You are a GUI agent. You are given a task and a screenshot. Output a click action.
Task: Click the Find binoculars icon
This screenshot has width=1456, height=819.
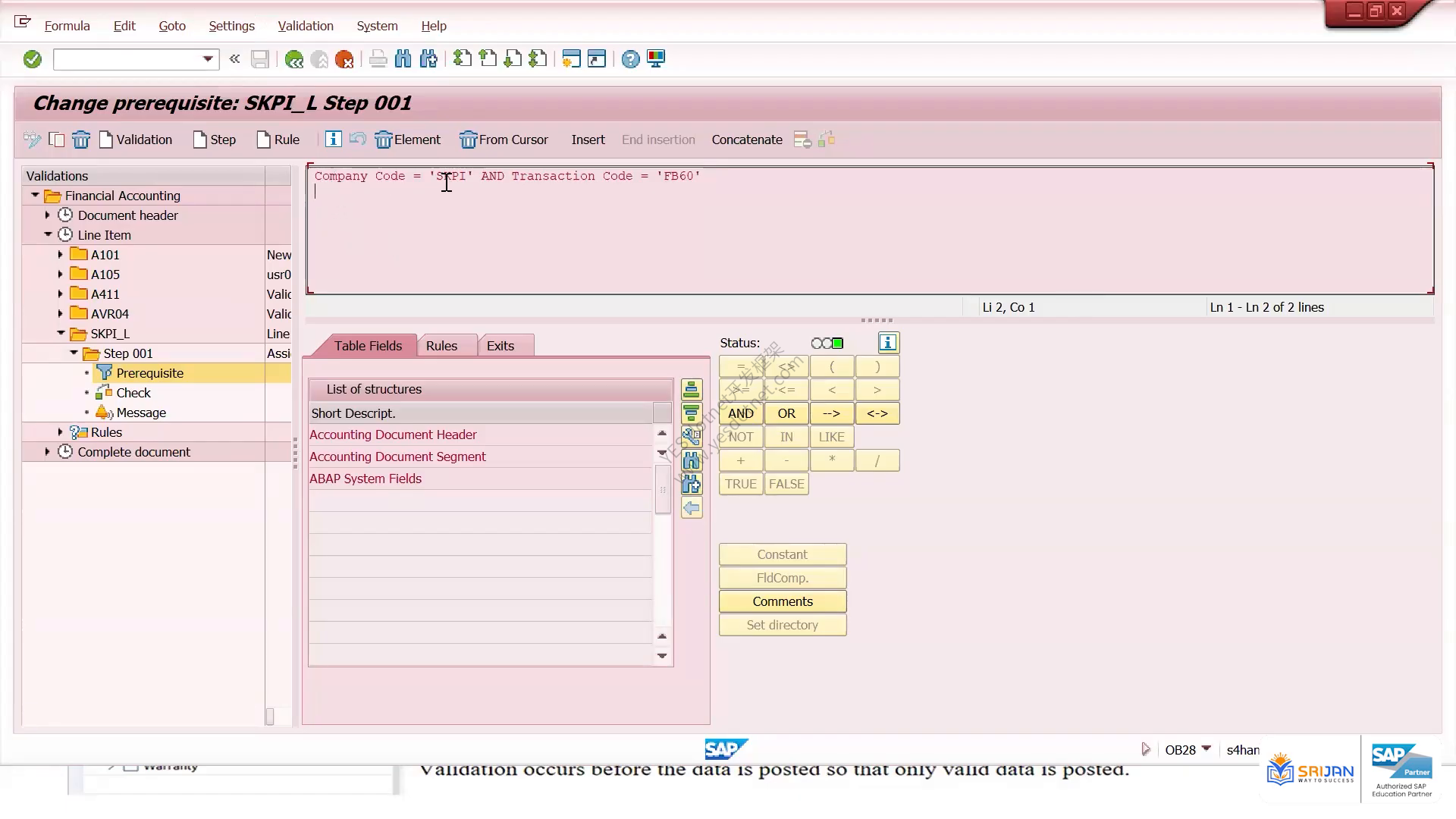[x=403, y=59]
